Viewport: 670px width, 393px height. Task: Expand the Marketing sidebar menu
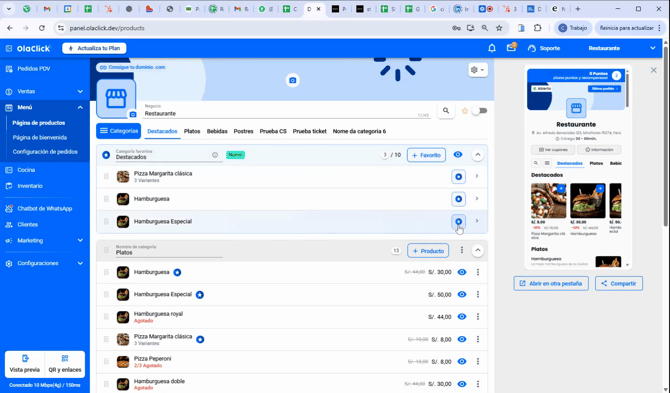tap(45, 240)
